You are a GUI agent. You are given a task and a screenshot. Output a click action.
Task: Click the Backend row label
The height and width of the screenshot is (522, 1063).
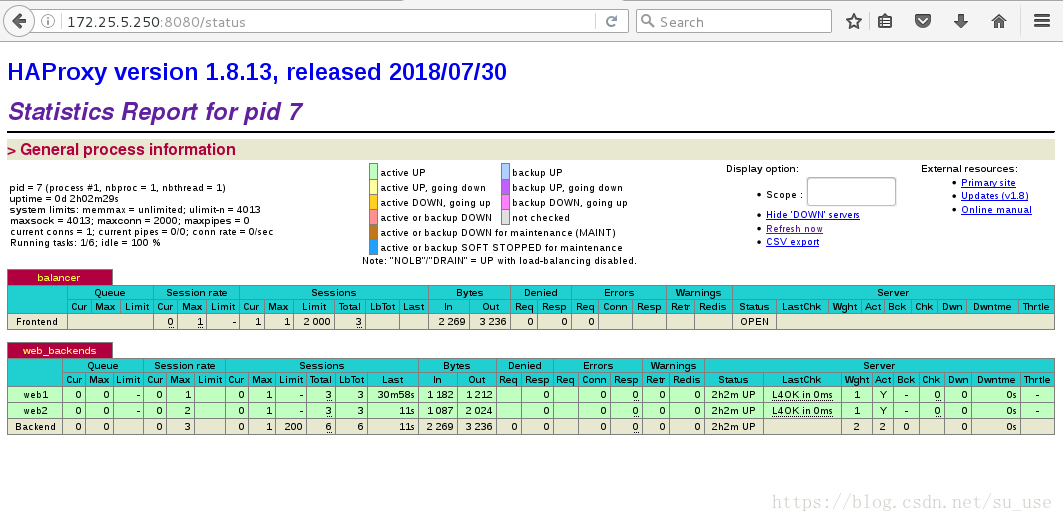(x=35, y=426)
